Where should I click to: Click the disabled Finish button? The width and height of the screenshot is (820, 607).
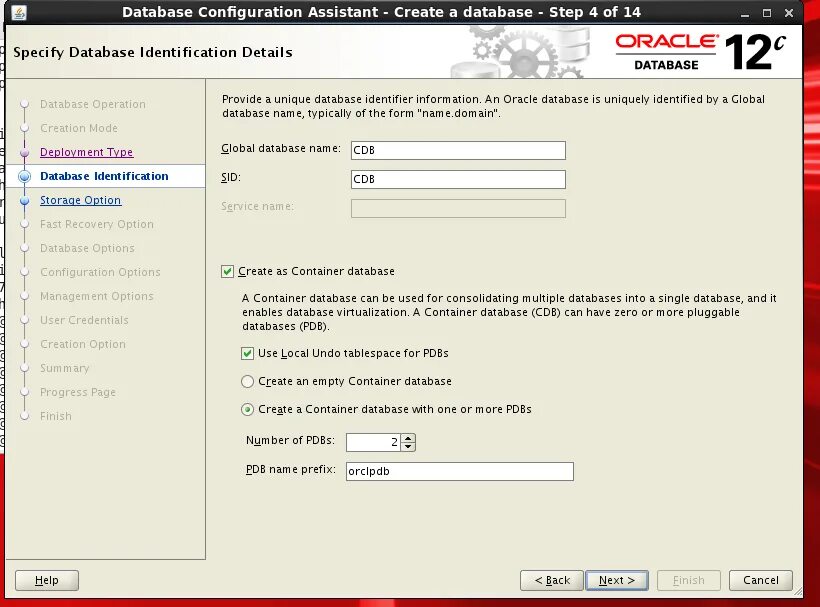[689, 580]
